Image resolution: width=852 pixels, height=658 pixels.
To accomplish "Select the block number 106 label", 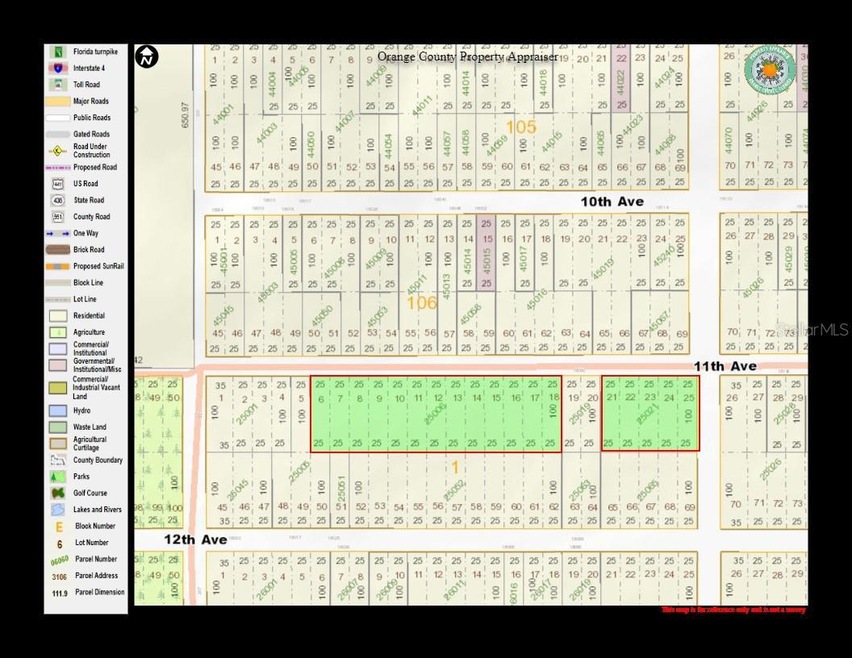I will pos(422,303).
